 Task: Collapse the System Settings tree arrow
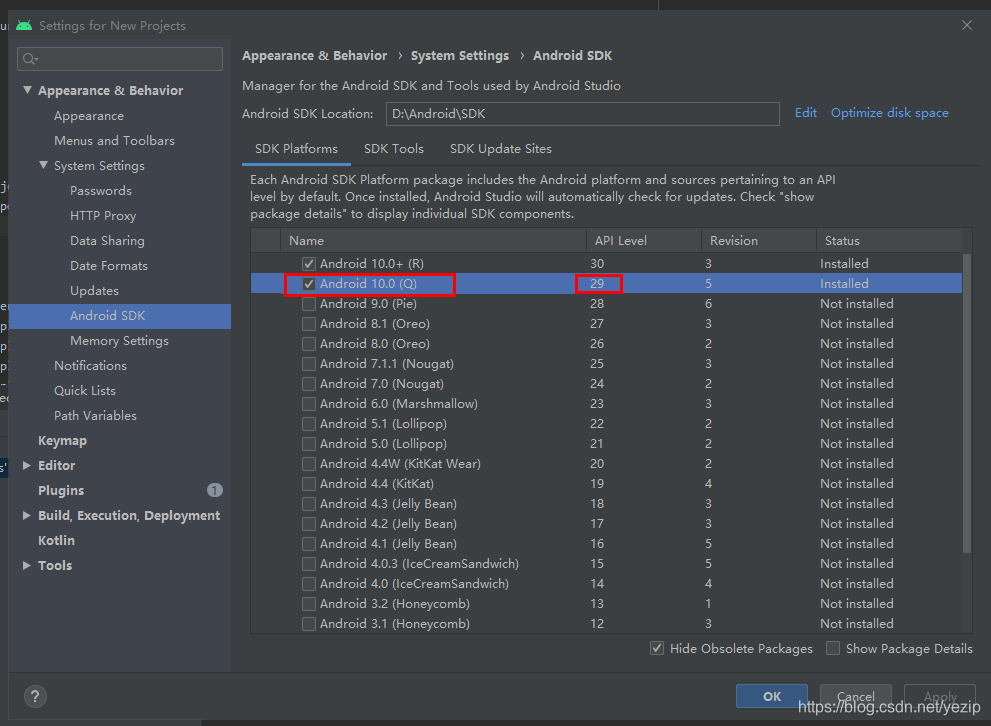pos(43,166)
